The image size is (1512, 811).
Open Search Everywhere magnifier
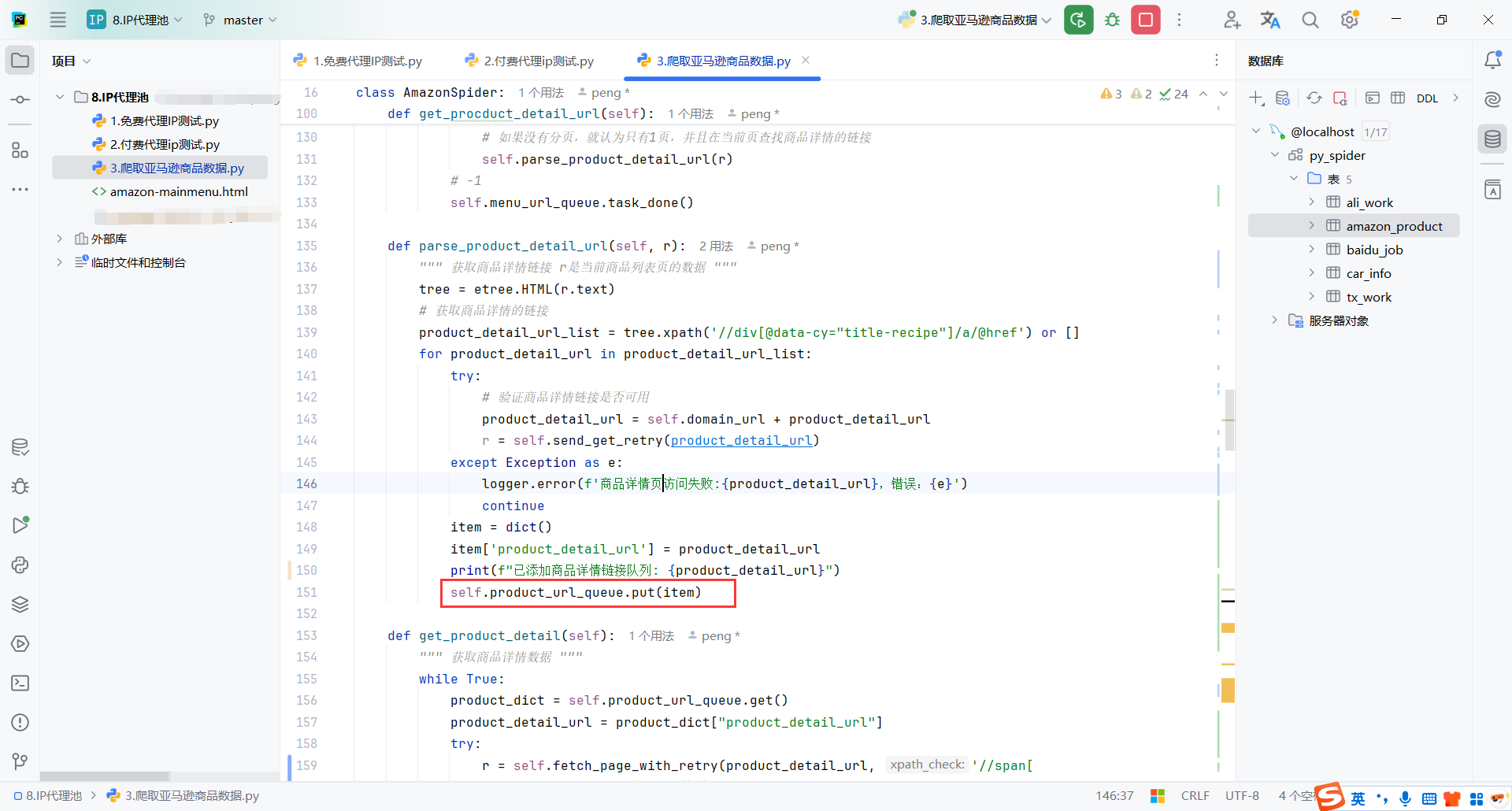click(x=1310, y=20)
